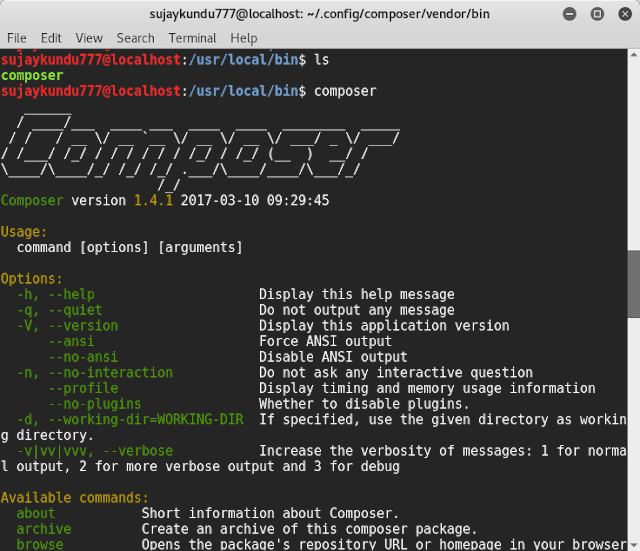Click the scrollbar down arrow

634,546
